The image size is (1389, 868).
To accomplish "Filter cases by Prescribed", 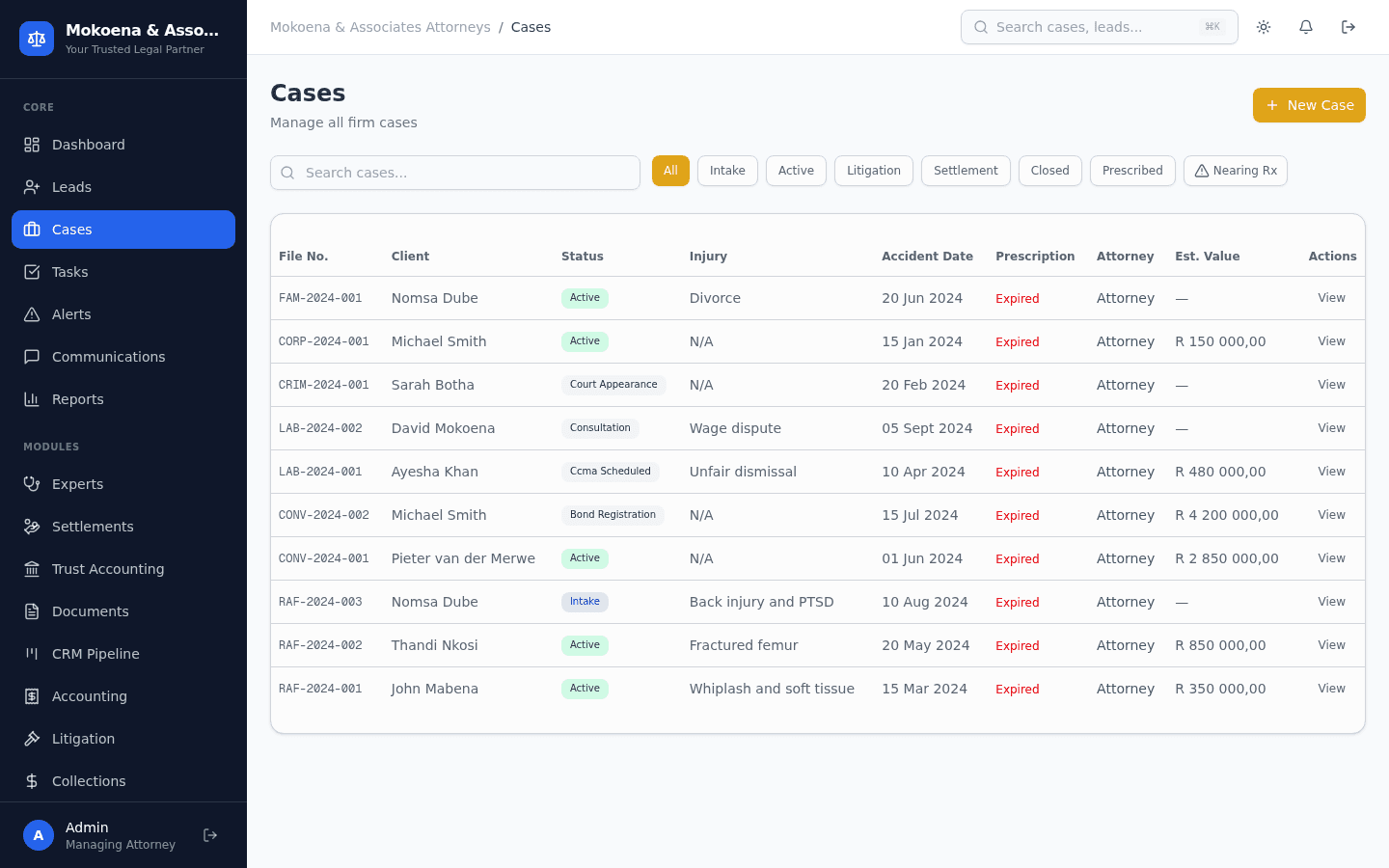I will coord(1132,171).
